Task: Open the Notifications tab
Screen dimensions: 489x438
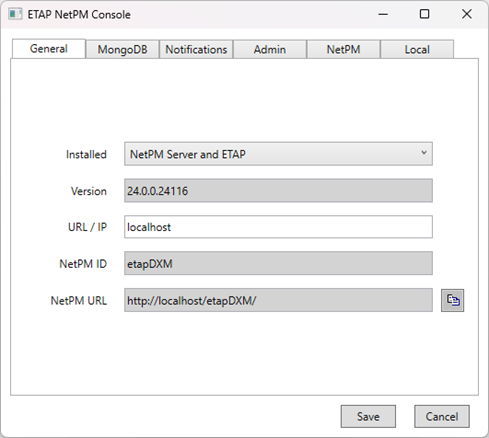Action: [x=196, y=49]
